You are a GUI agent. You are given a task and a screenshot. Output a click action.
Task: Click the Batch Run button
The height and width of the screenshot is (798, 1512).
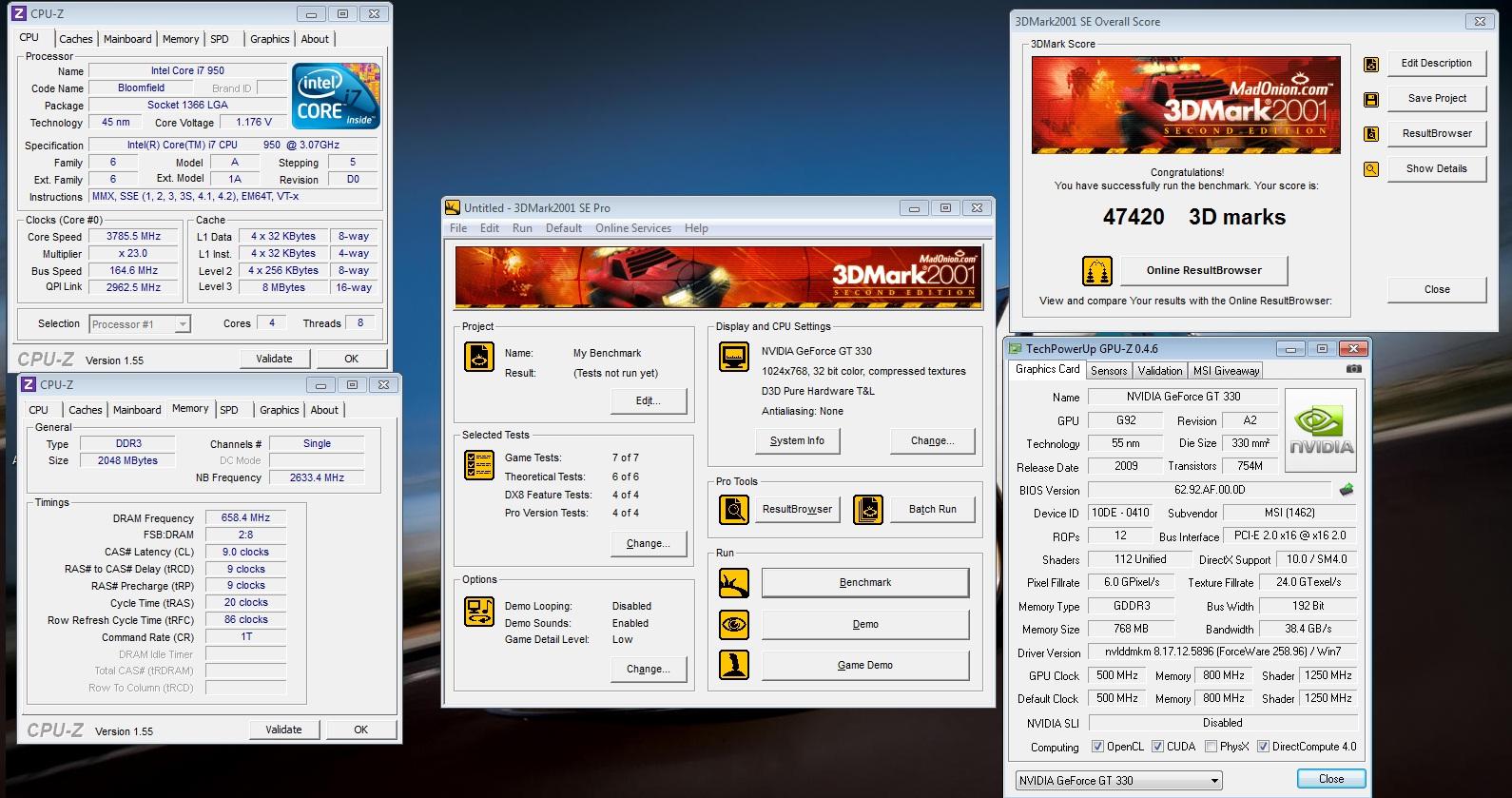(932, 510)
